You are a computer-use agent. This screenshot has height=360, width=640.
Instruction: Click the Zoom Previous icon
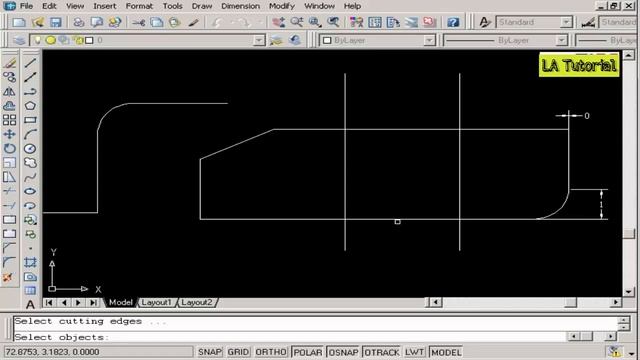pos(333,22)
